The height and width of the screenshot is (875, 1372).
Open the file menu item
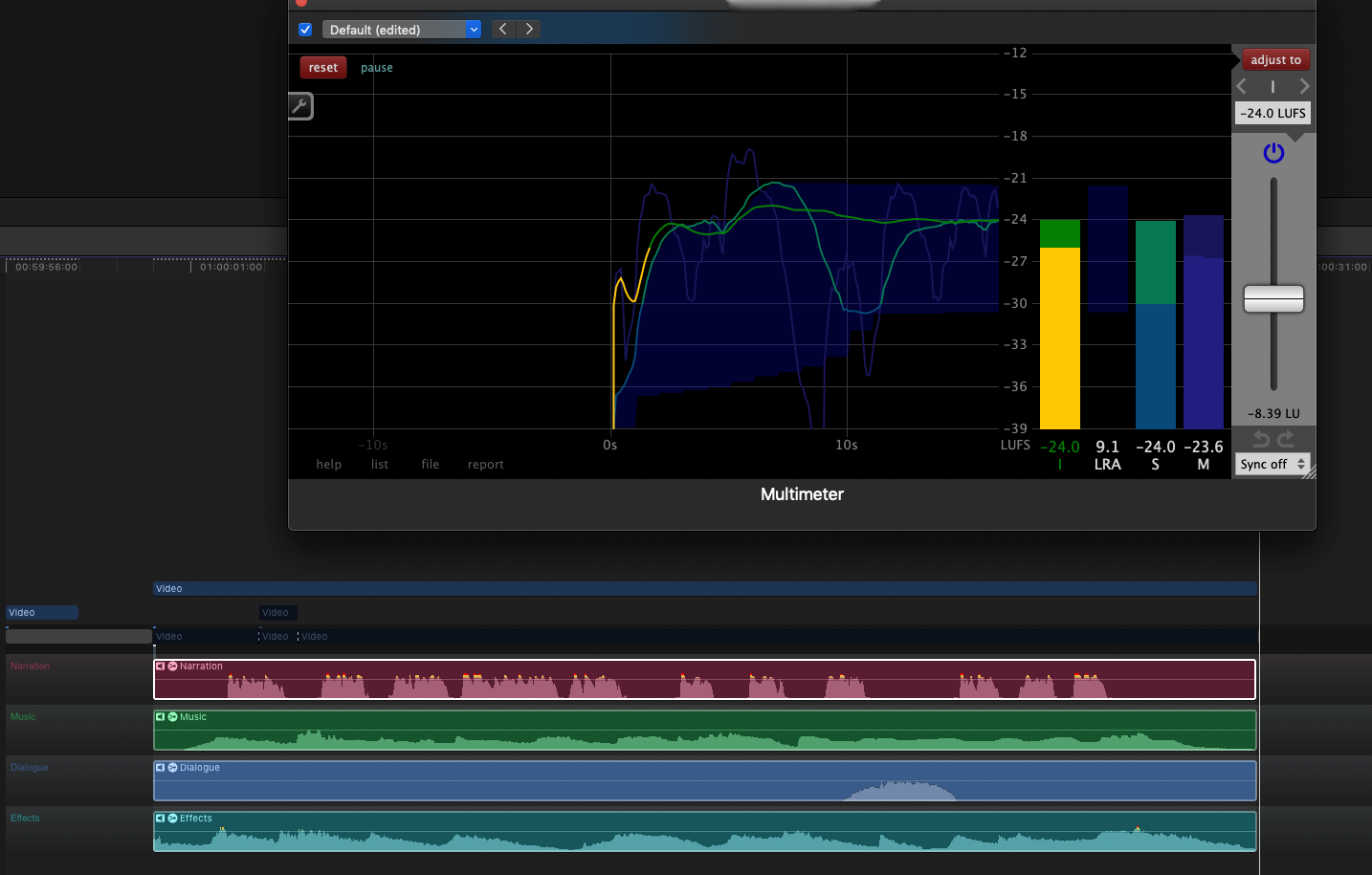coord(431,465)
